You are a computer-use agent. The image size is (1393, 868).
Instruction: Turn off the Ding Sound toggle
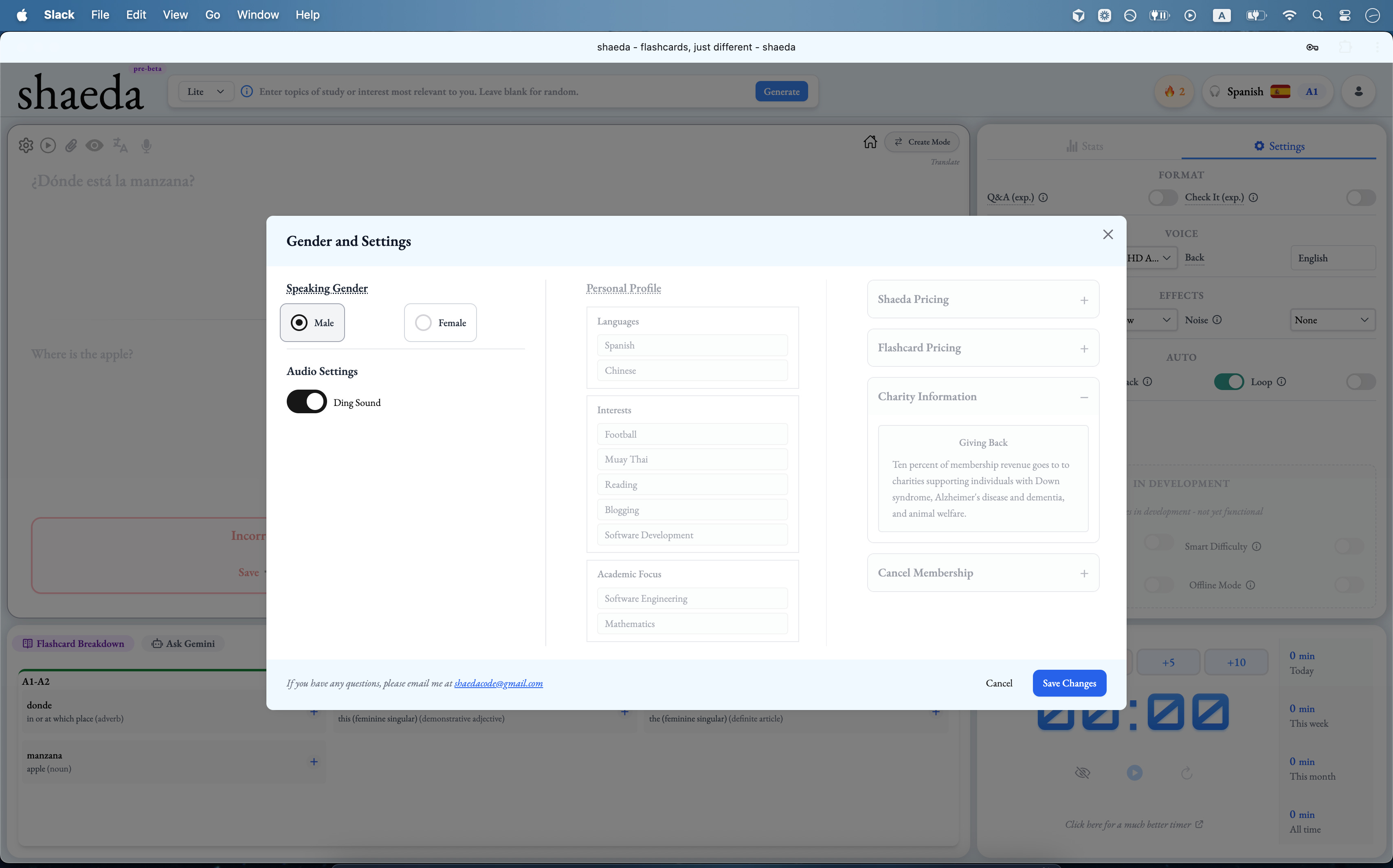click(x=307, y=402)
